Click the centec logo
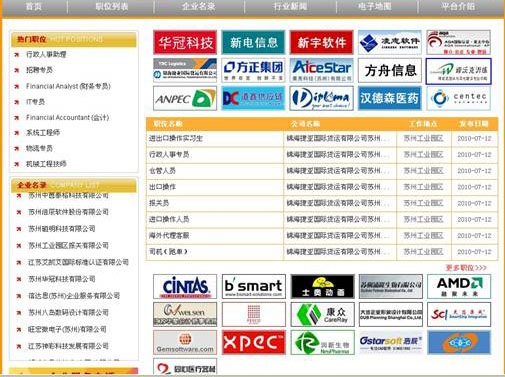Viewport: 505px width, 377px height. (458, 98)
